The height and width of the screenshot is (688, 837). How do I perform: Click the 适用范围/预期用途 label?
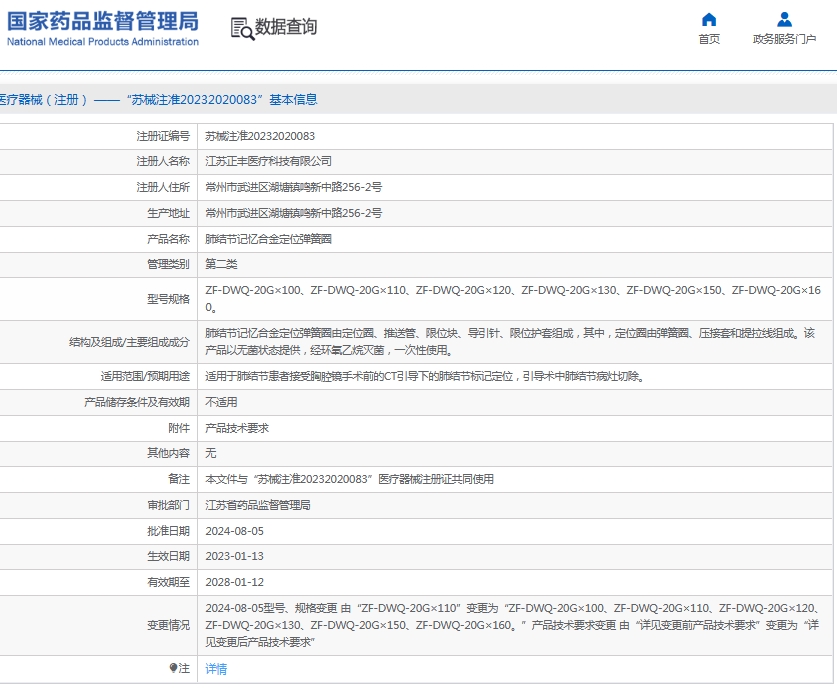[x=145, y=377]
